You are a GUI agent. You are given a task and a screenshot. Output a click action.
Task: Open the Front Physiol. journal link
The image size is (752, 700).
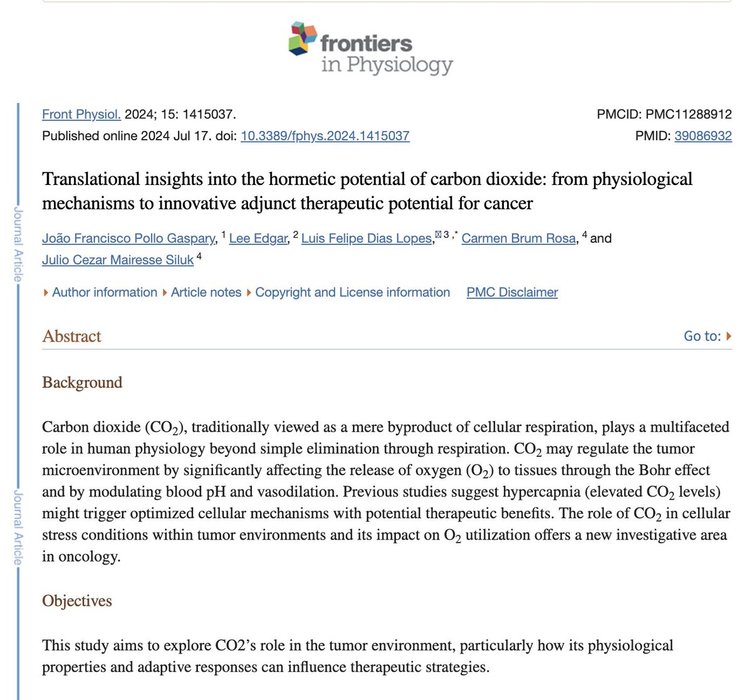82,114
